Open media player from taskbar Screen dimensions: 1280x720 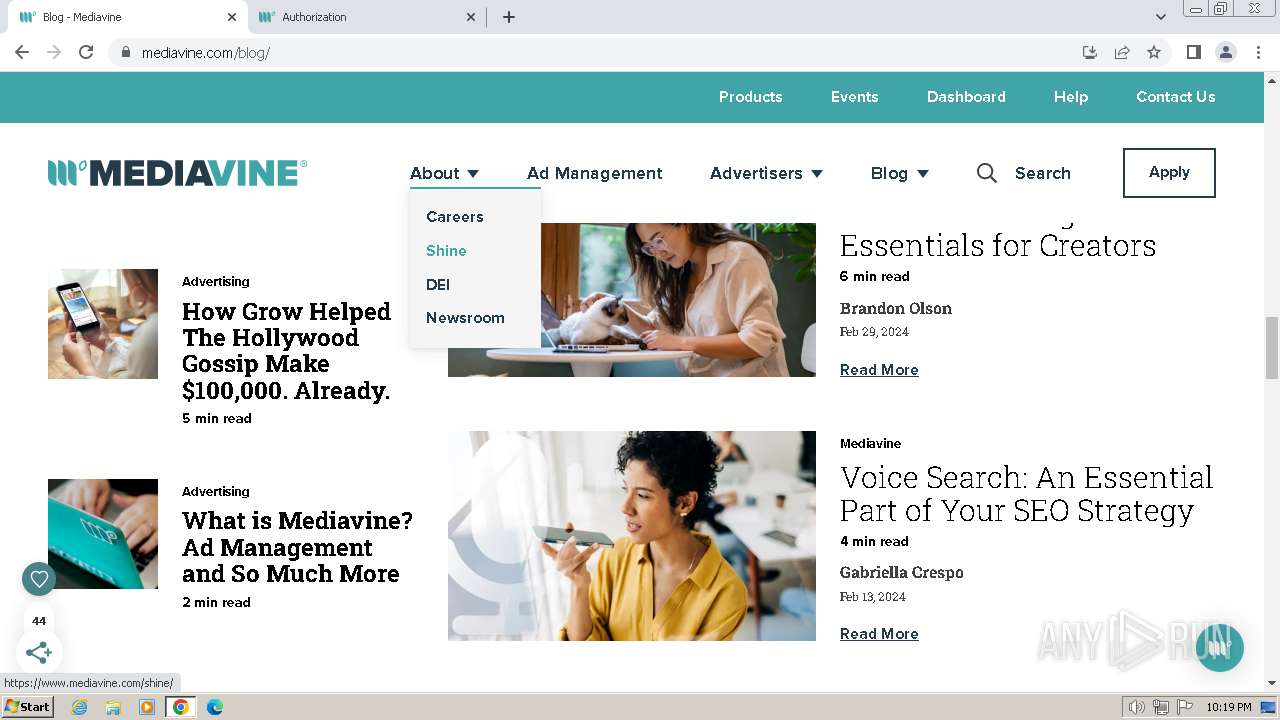147,707
